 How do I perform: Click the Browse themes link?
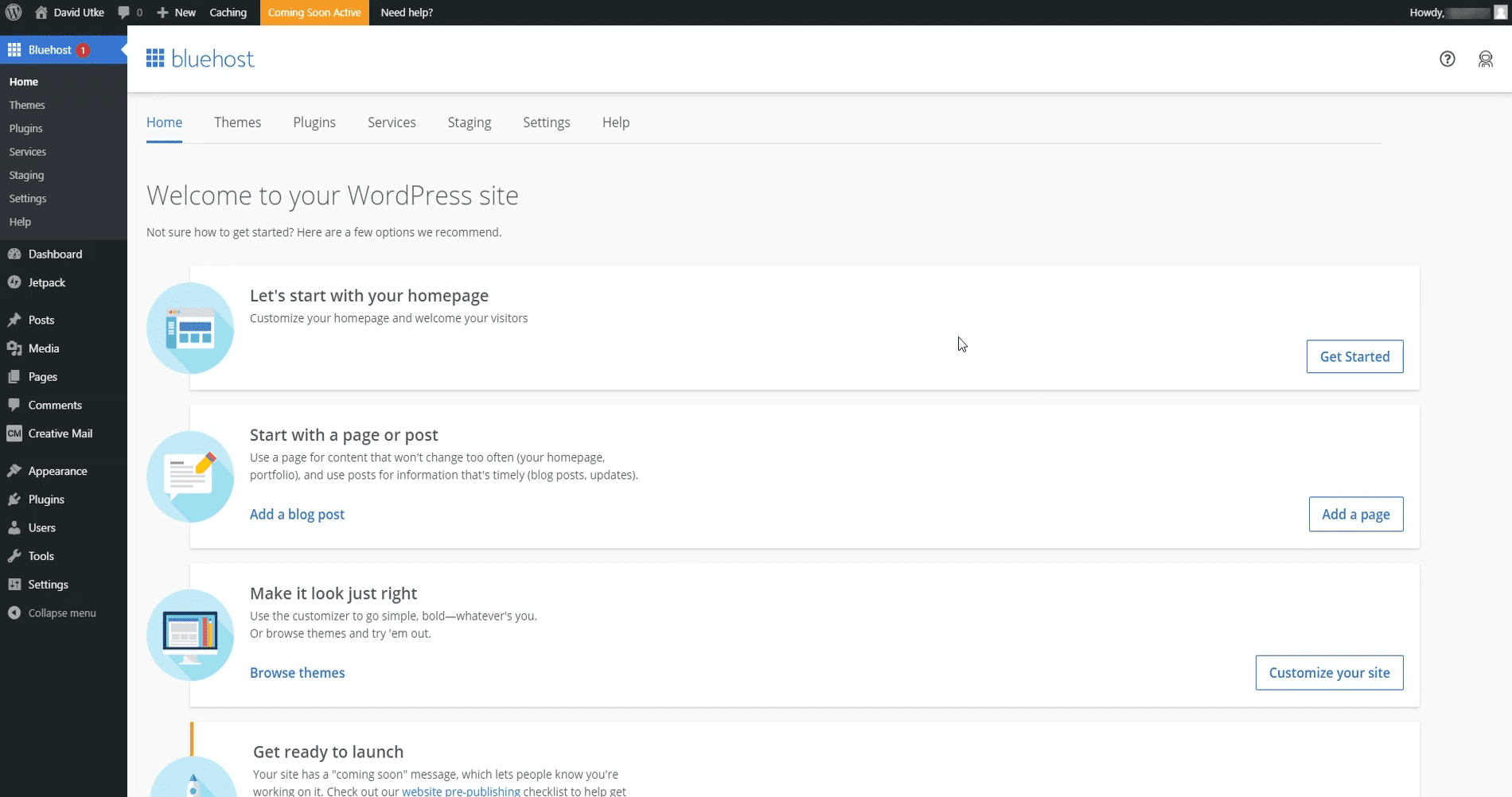(x=297, y=673)
